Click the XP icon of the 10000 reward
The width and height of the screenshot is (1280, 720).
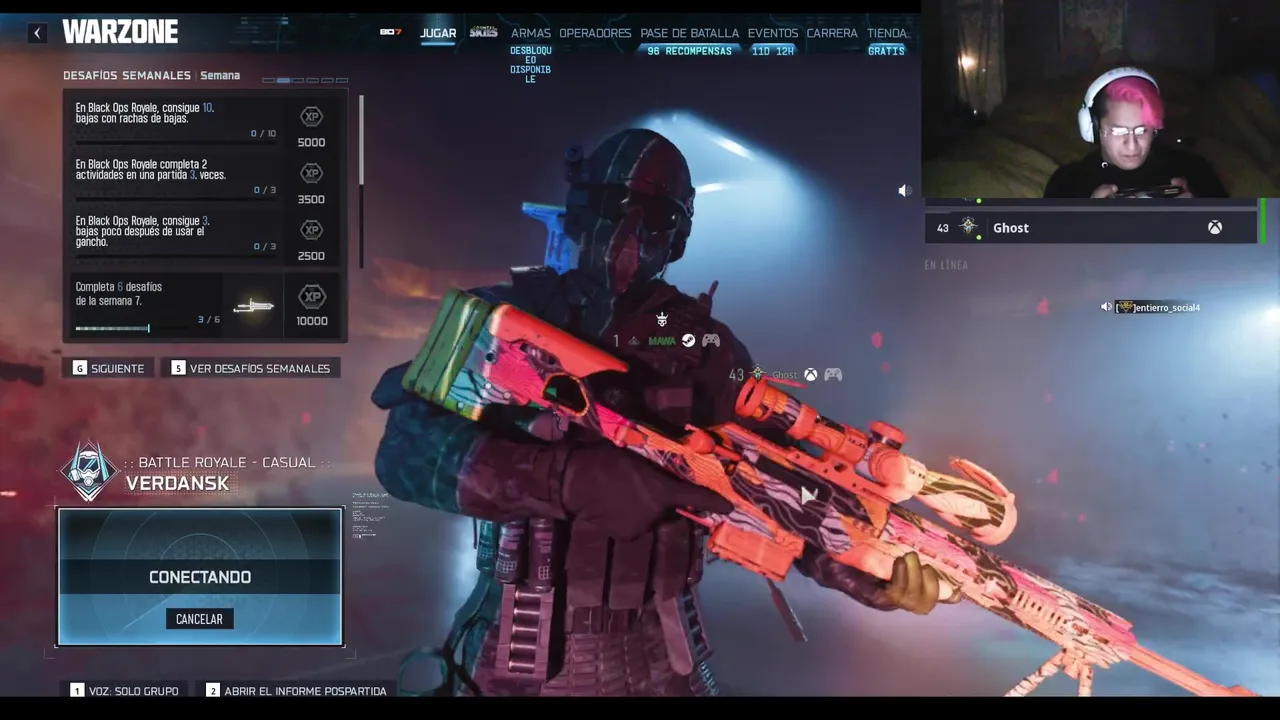(x=312, y=297)
